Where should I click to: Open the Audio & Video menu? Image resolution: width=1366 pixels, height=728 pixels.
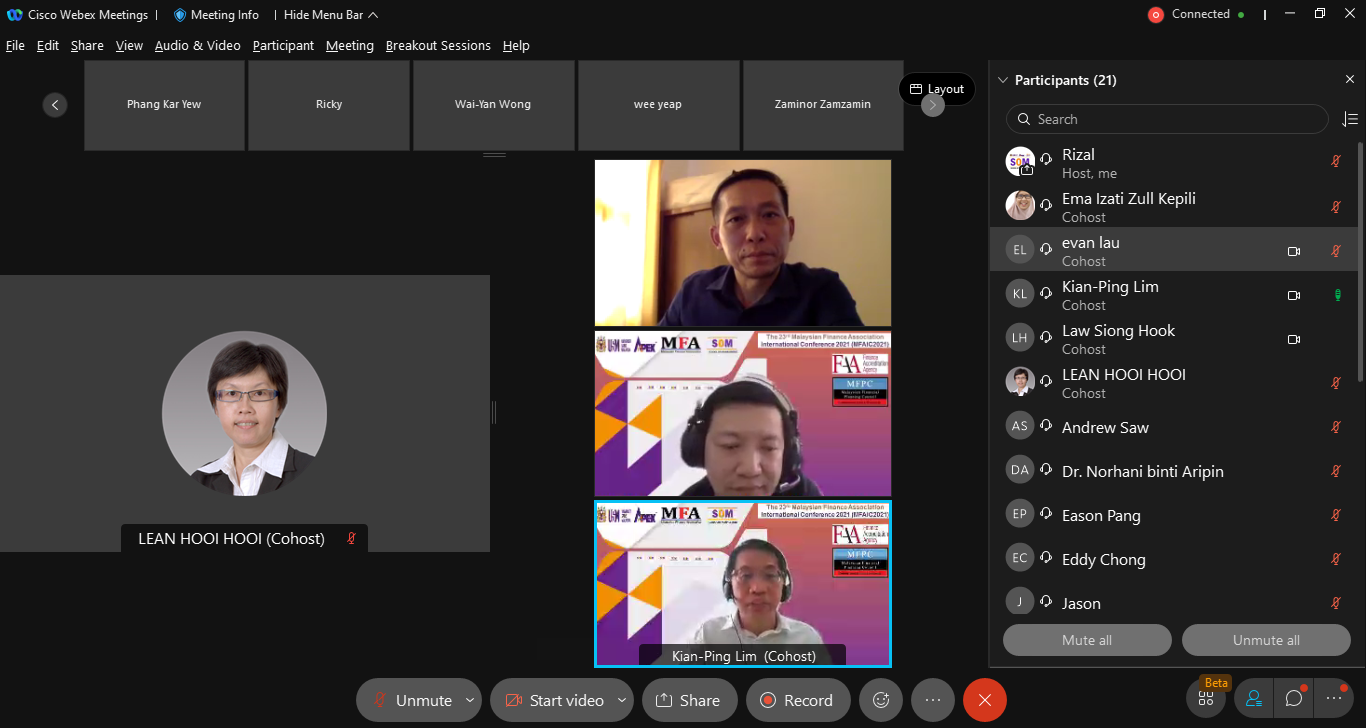tap(197, 46)
